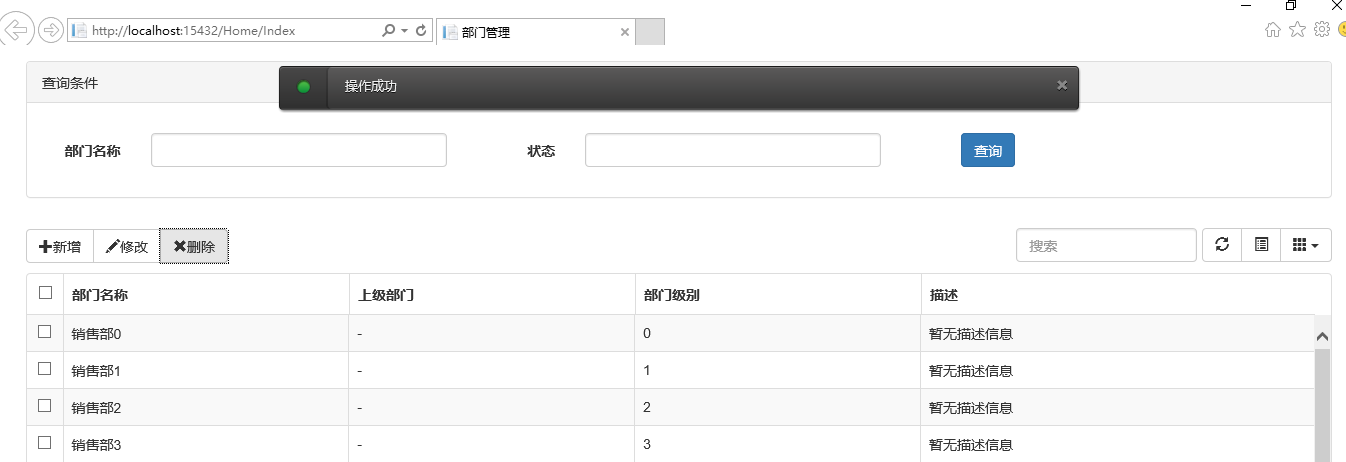Sort by 部门名称 column header
The height and width of the screenshot is (462, 1346).
[x=100, y=295]
